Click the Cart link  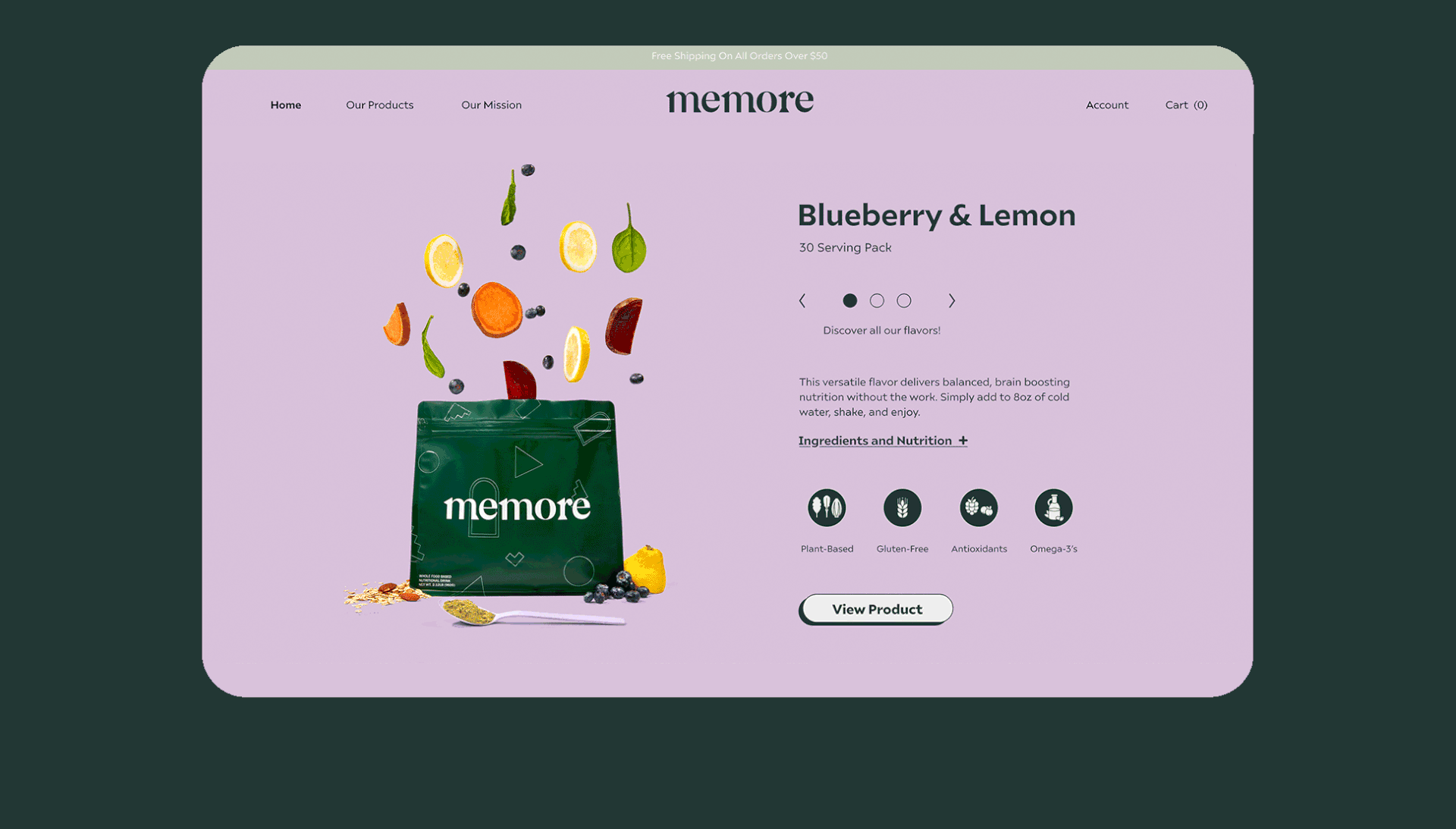(x=1186, y=104)
